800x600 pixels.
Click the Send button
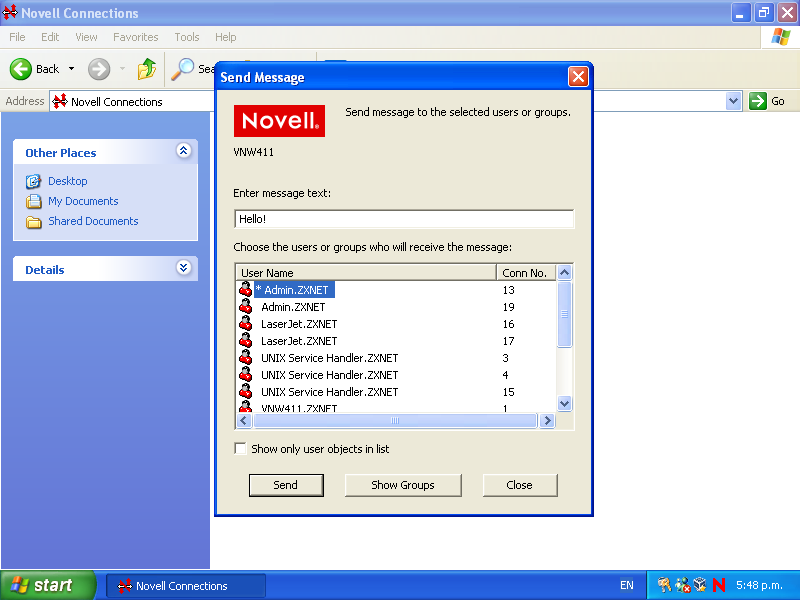tap(286, 485)
